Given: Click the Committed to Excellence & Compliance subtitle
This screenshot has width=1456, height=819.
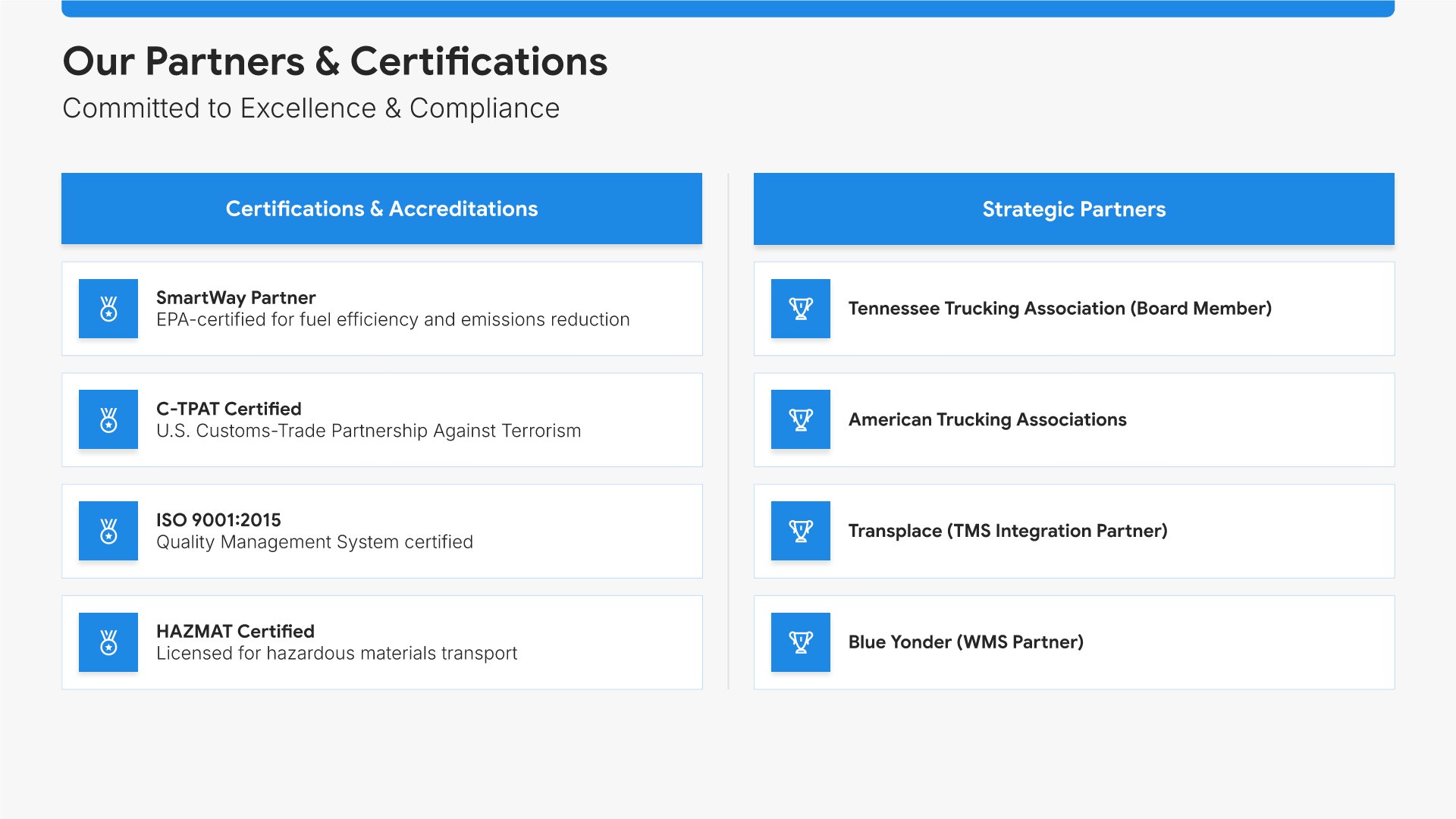Looking at the screenshot, I should (311, 108).
